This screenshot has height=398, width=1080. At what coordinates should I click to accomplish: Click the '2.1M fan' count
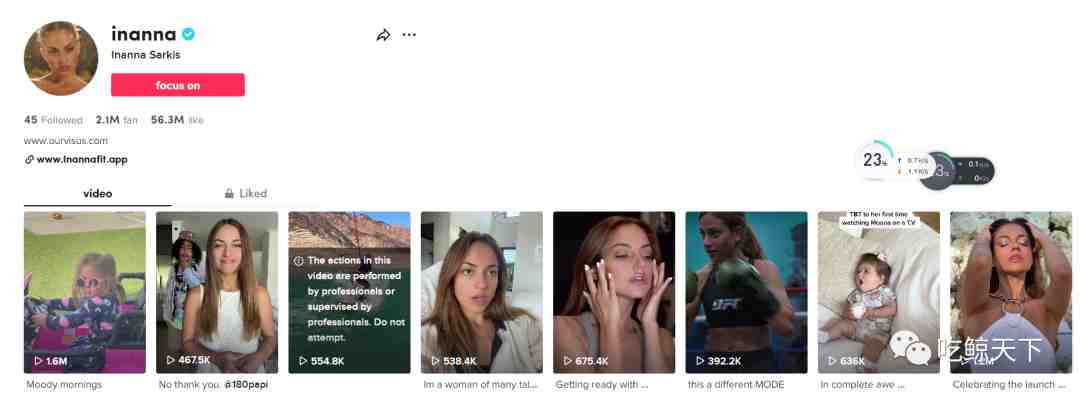tap(116, 120)
